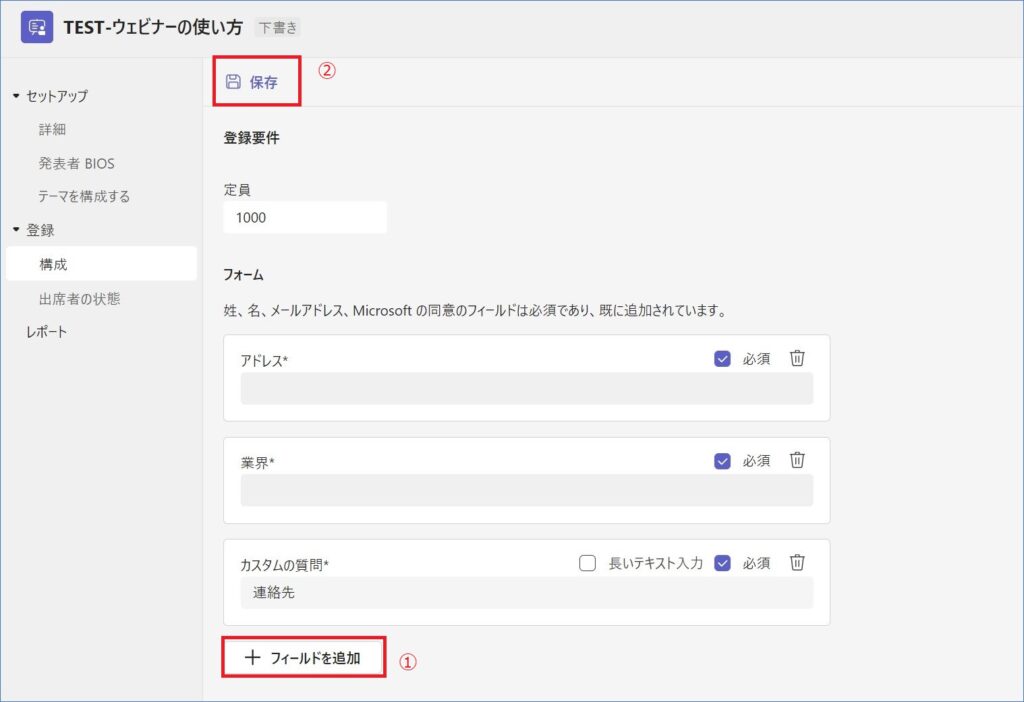The width and height of the screenshot is (1024, 702).
Task: Uncheck 必須 checkbox for 業界 field
Action: tap(722, 461)
